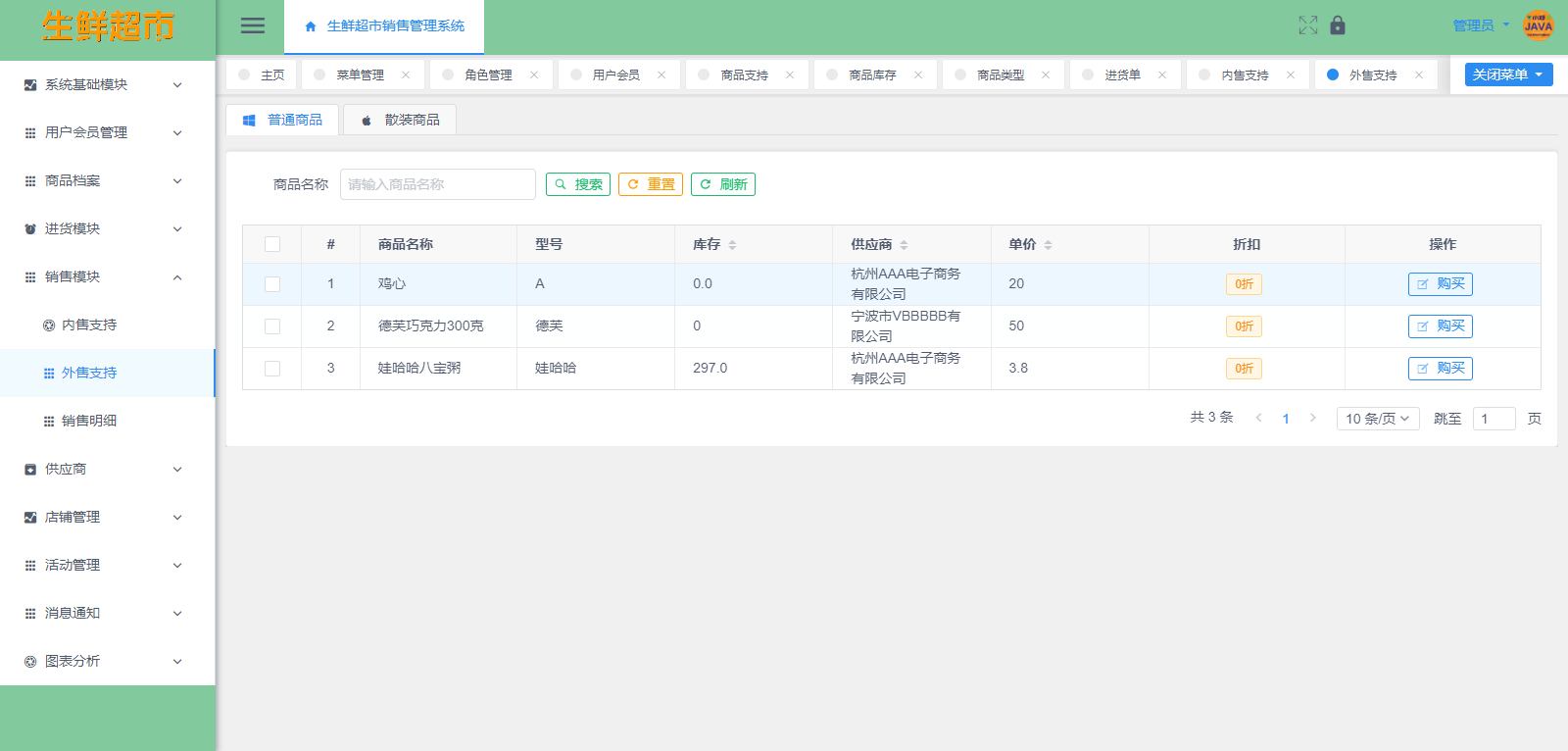Open 销售明细 in the sidebar
1568x751 pixels.
89,421
